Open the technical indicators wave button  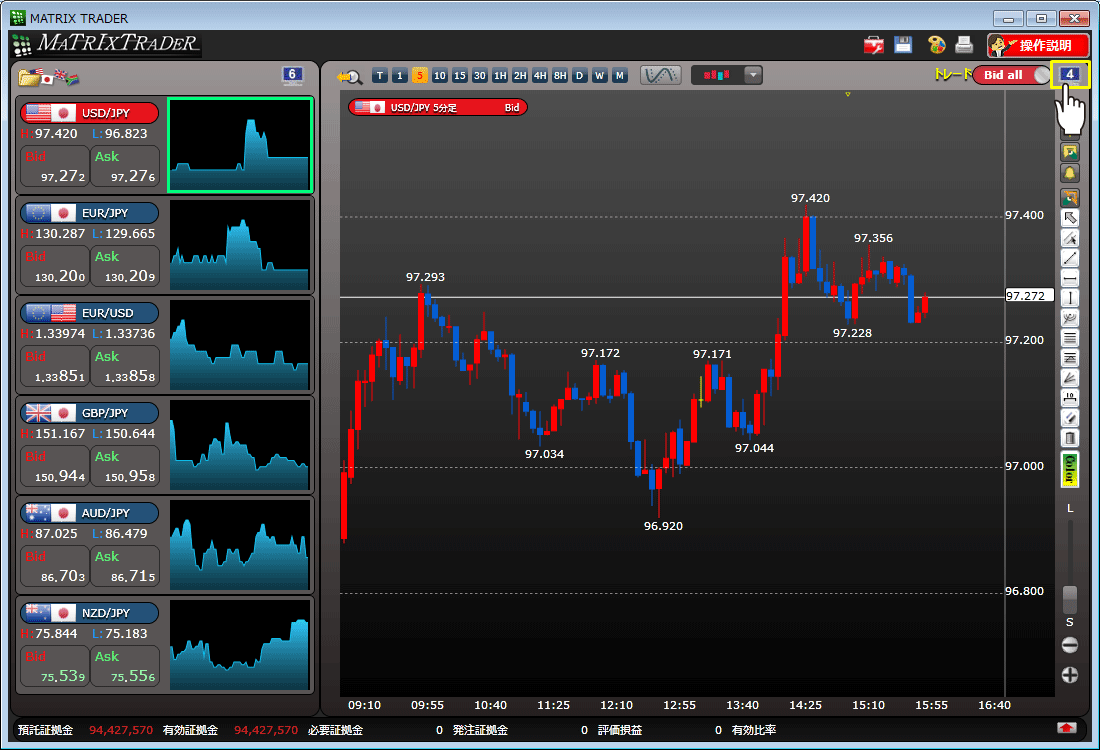click(x=660, y=75)
